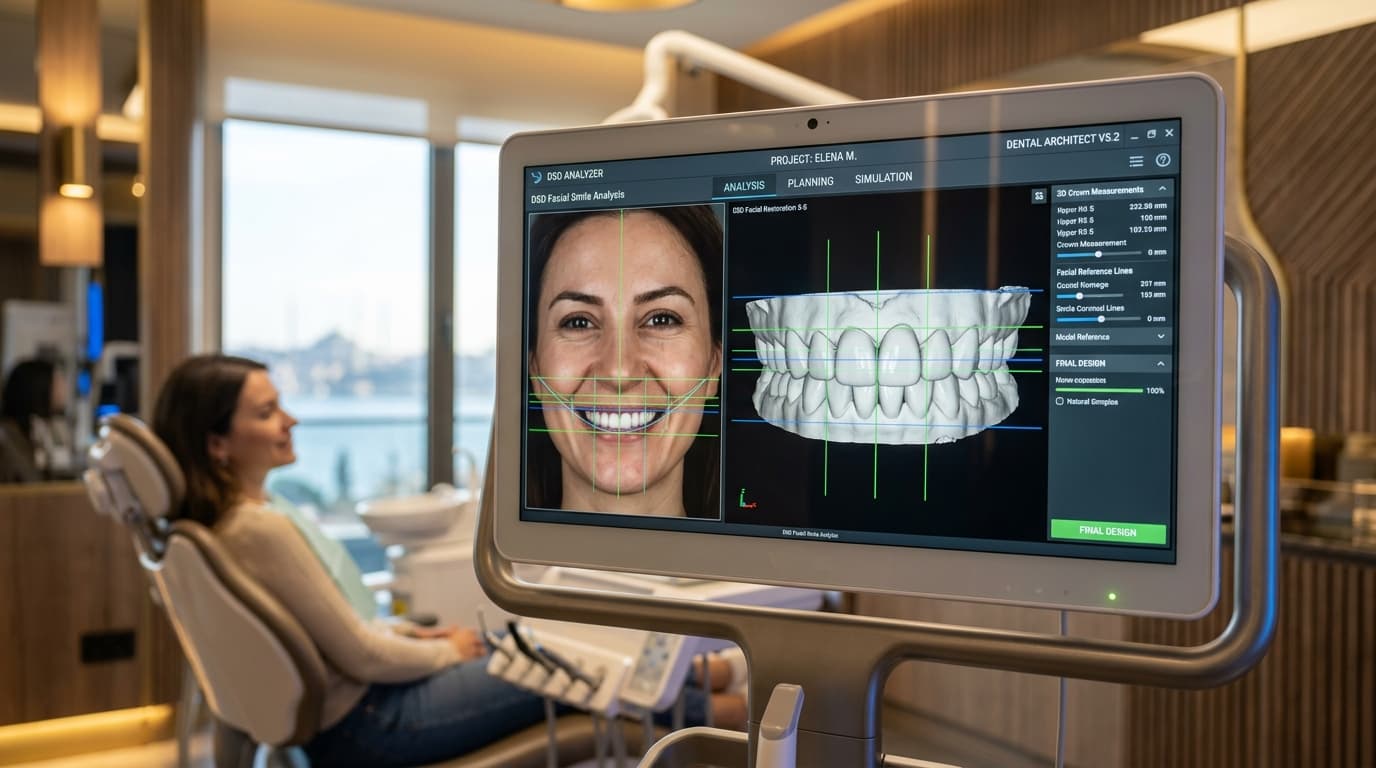Click the 153 mm value
1376x768 pixels.
pos(1153,295)
